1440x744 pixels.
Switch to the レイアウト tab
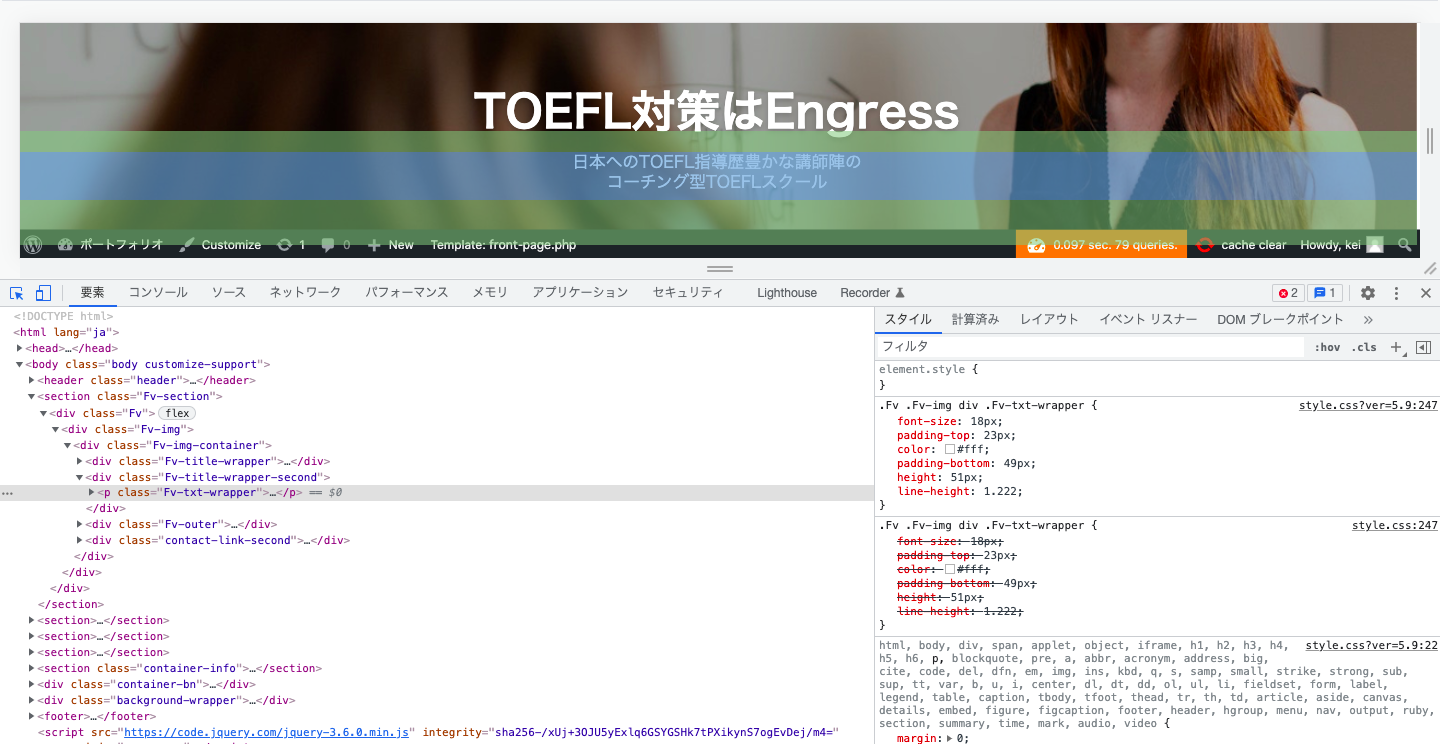pos(1049,320)
